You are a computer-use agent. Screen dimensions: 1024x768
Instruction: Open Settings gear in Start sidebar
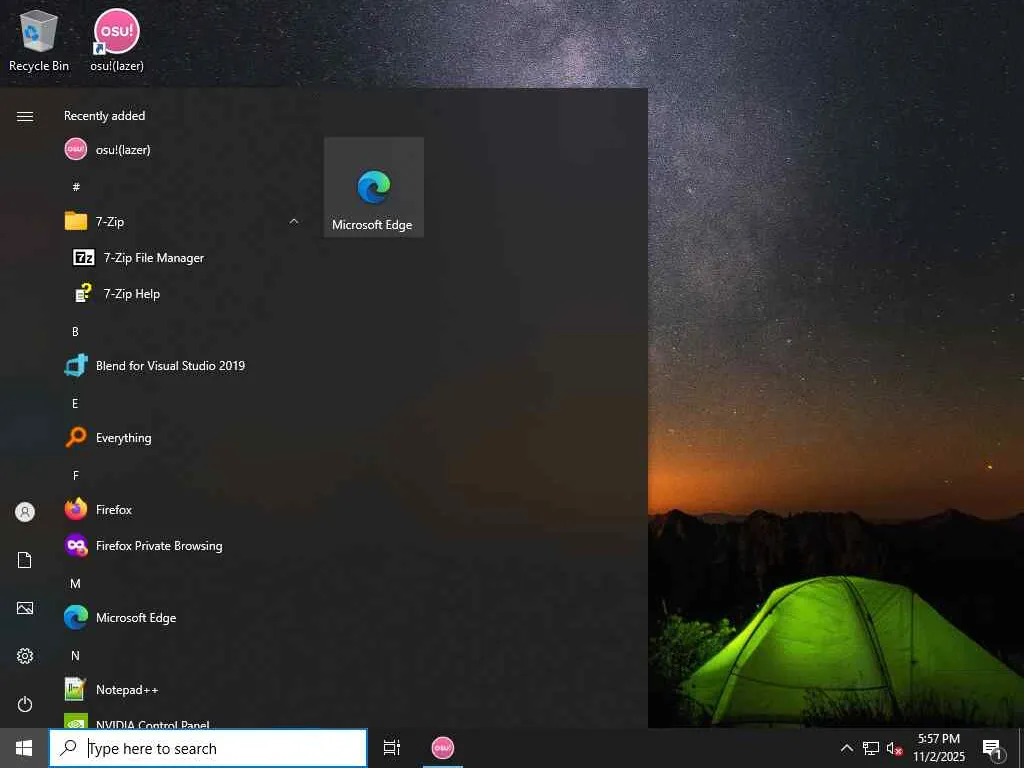(25, 656)
